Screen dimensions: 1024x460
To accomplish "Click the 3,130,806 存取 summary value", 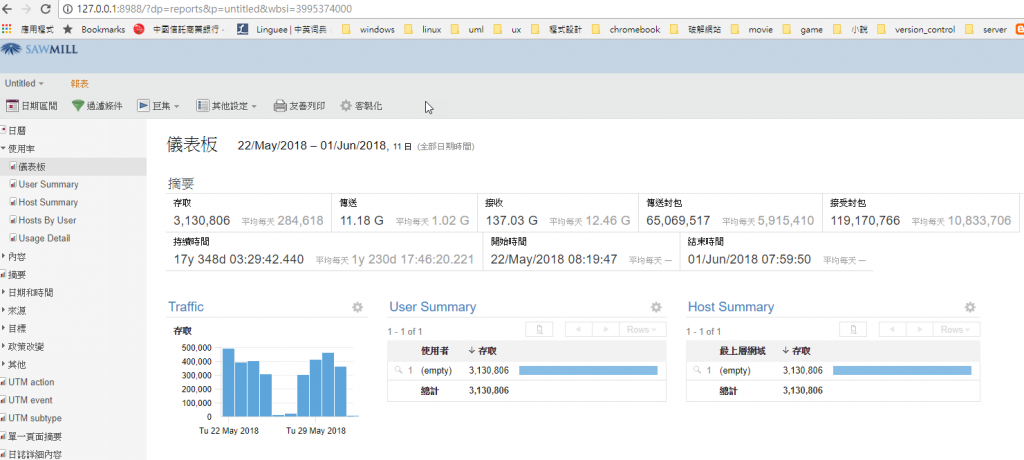I will [x=202, y=221].
